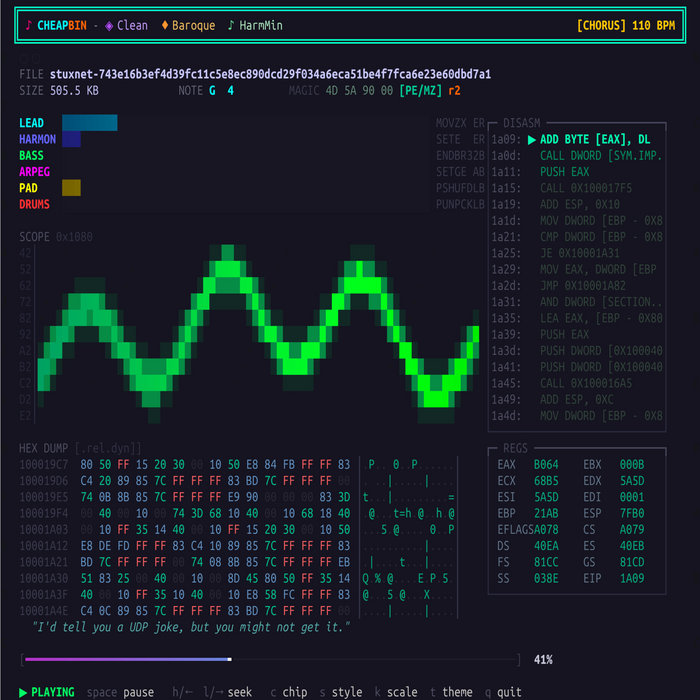
Task: Click the EIP register value 1A09
Action: [x=632, y=578]
